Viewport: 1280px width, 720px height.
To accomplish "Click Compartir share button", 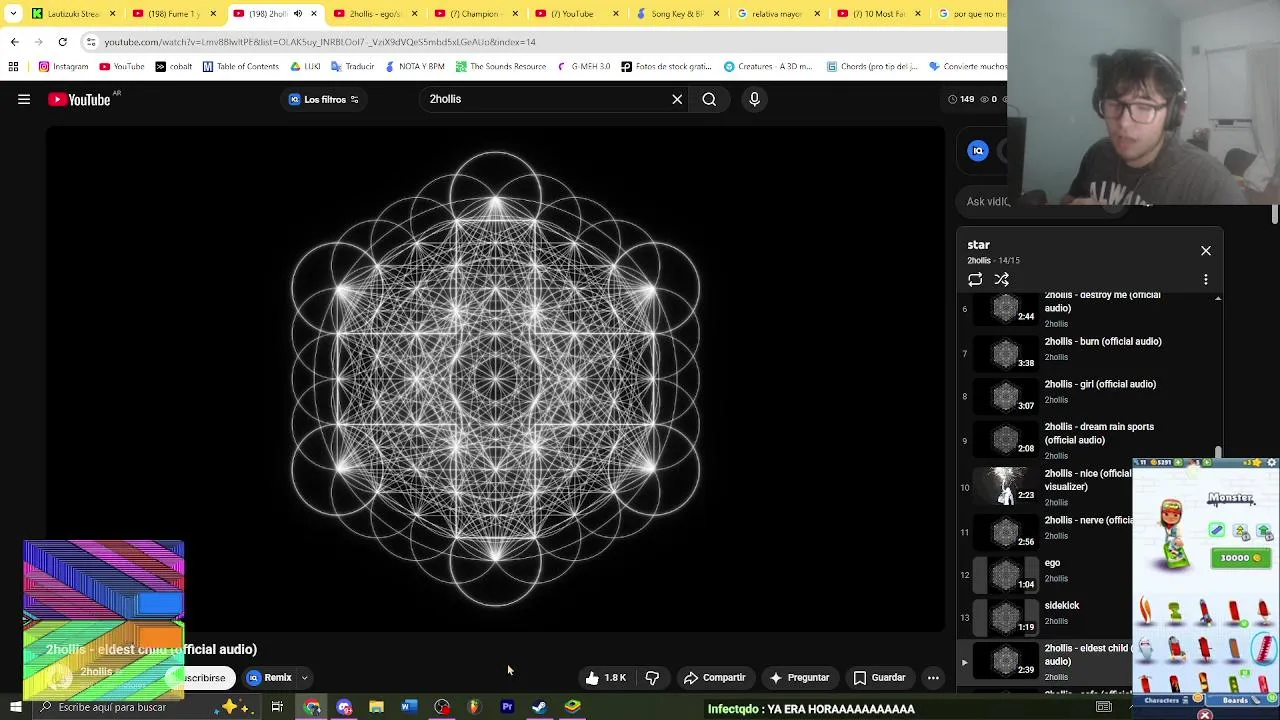I will (715, 678).
